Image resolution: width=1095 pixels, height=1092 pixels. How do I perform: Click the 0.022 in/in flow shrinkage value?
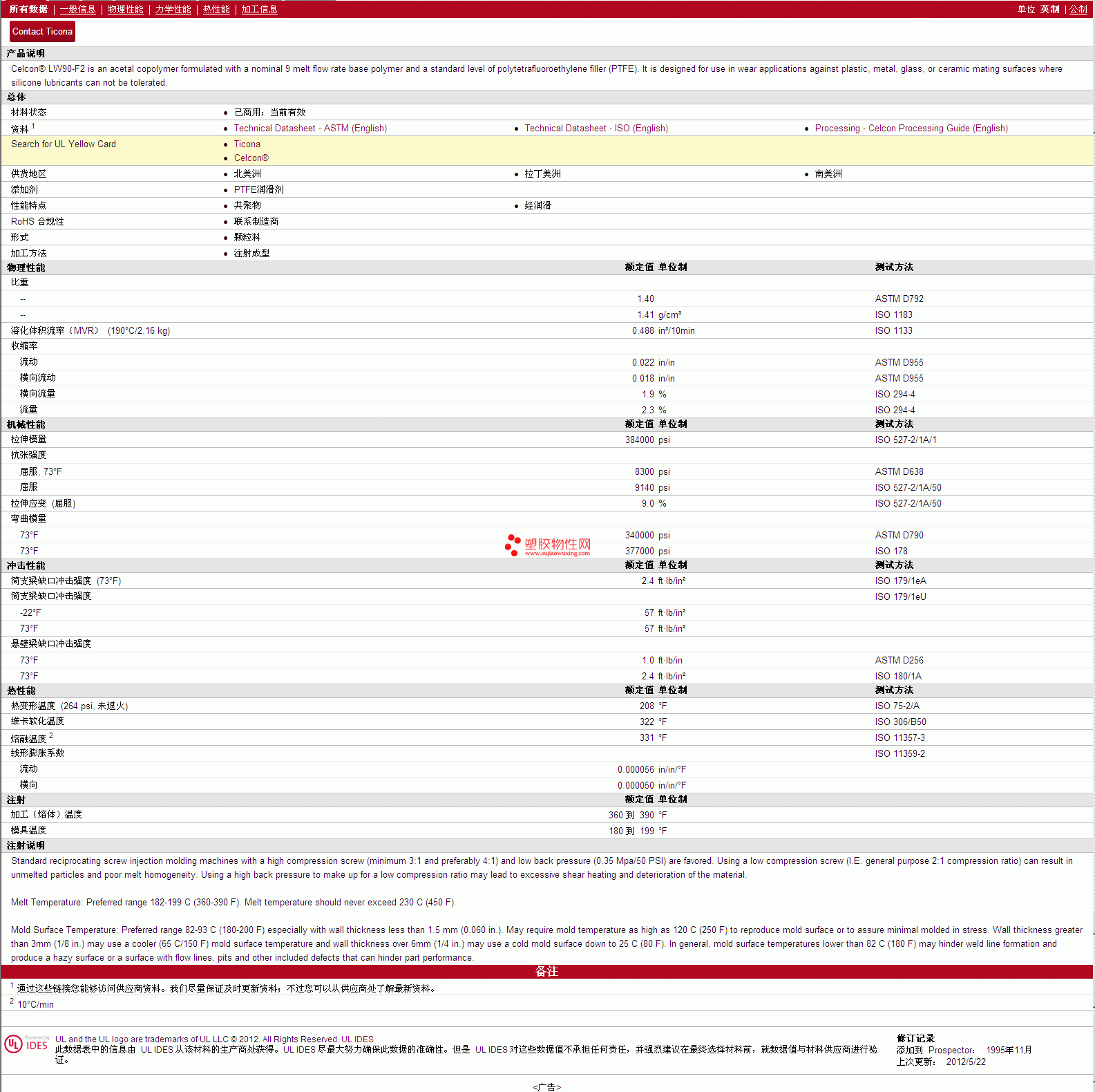(654, 362)
